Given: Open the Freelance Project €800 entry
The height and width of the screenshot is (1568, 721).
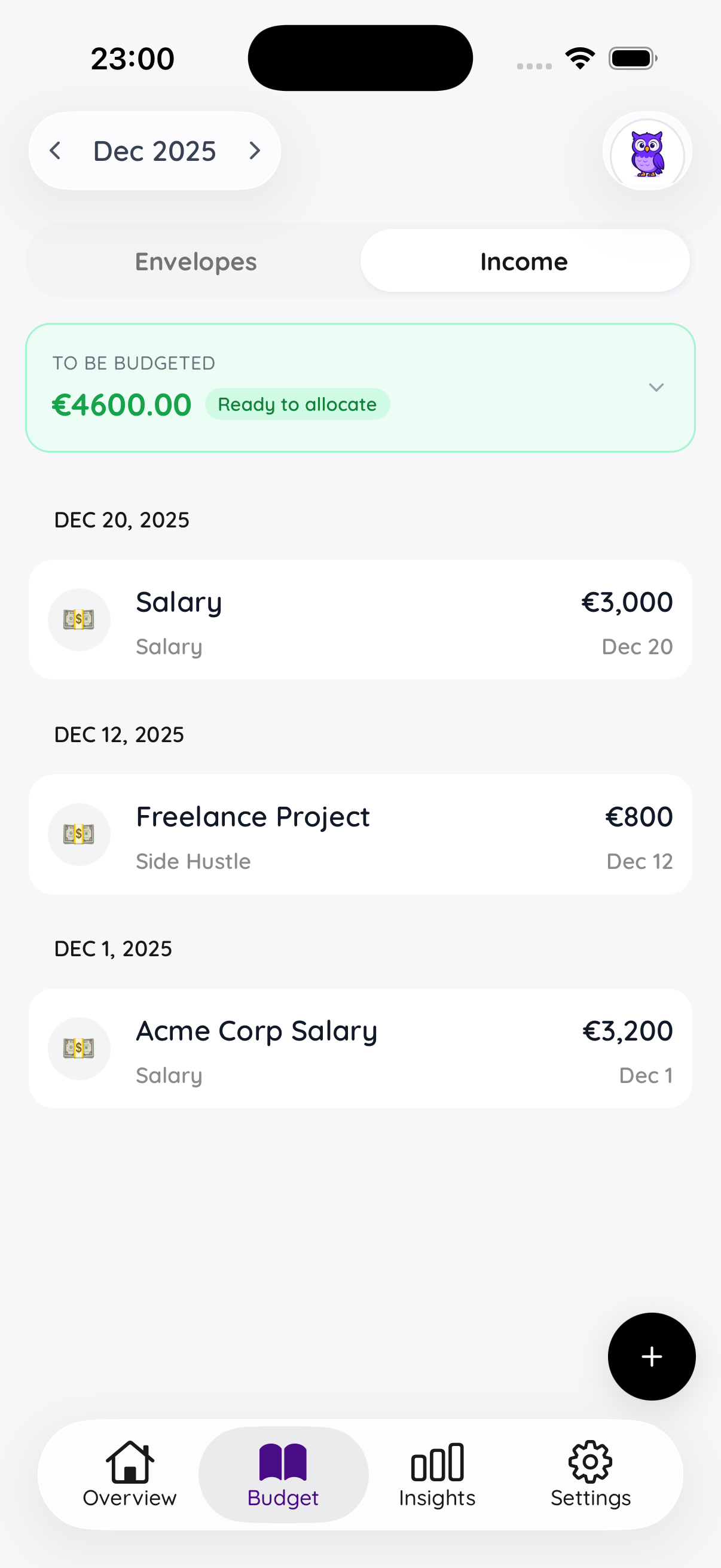Looking at the screenshot, I should click(x=389, y=834).
